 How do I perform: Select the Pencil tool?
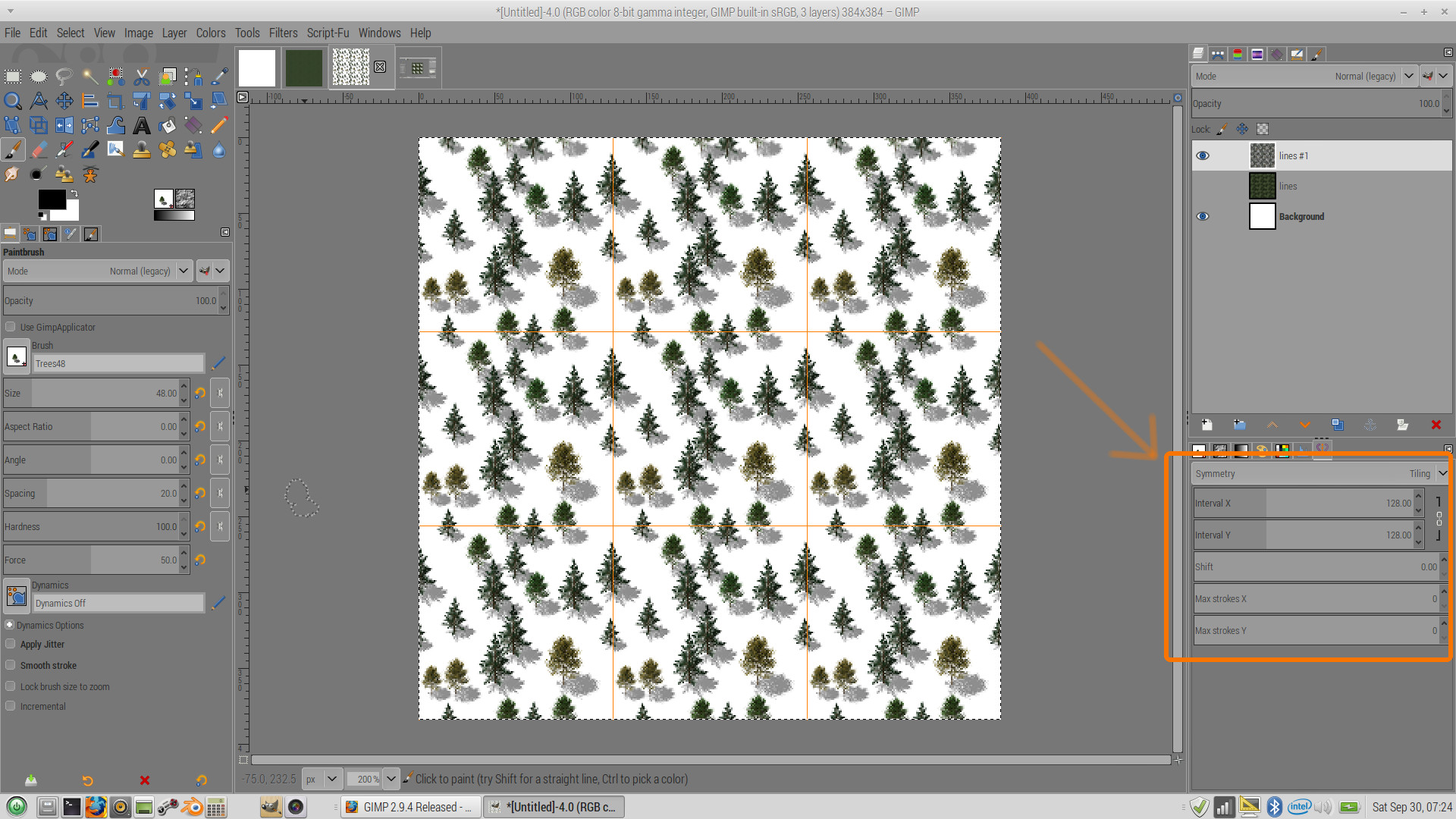click(x=219, y=125)
